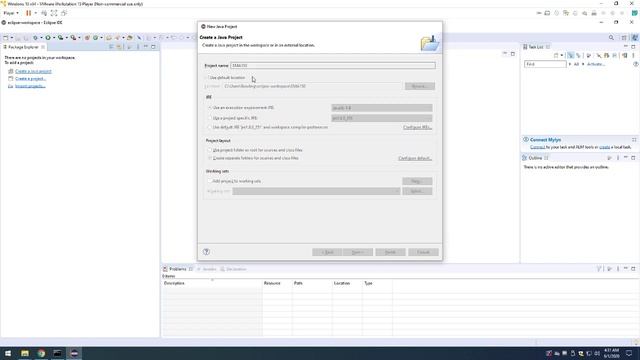Click the Problems view filter icon
Image resolution: width=640 pixels, height=360 pixels.
click(599, 269)
